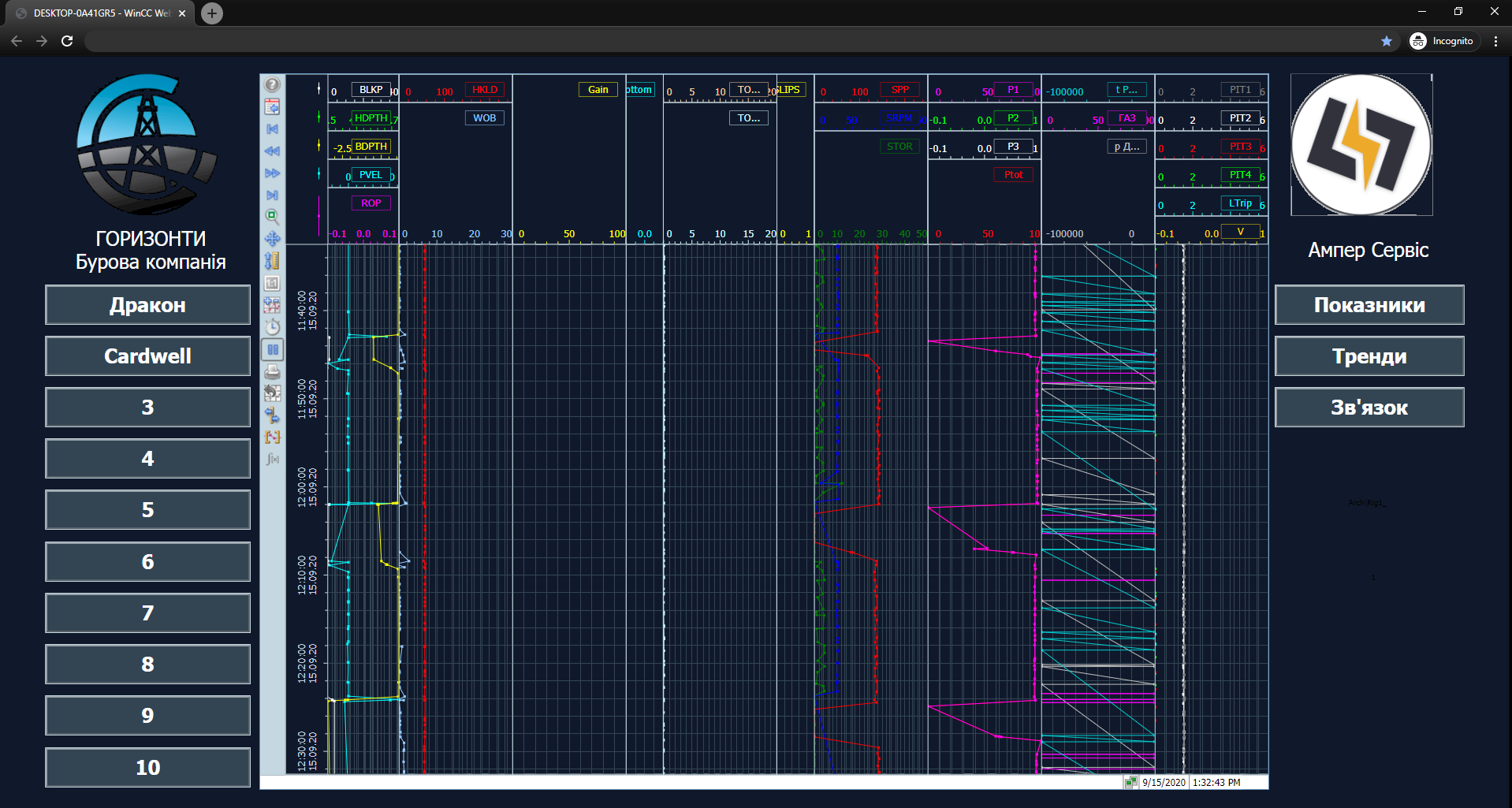
Task: Open the Cardwell rig page
Action: [x=147, y=356]
